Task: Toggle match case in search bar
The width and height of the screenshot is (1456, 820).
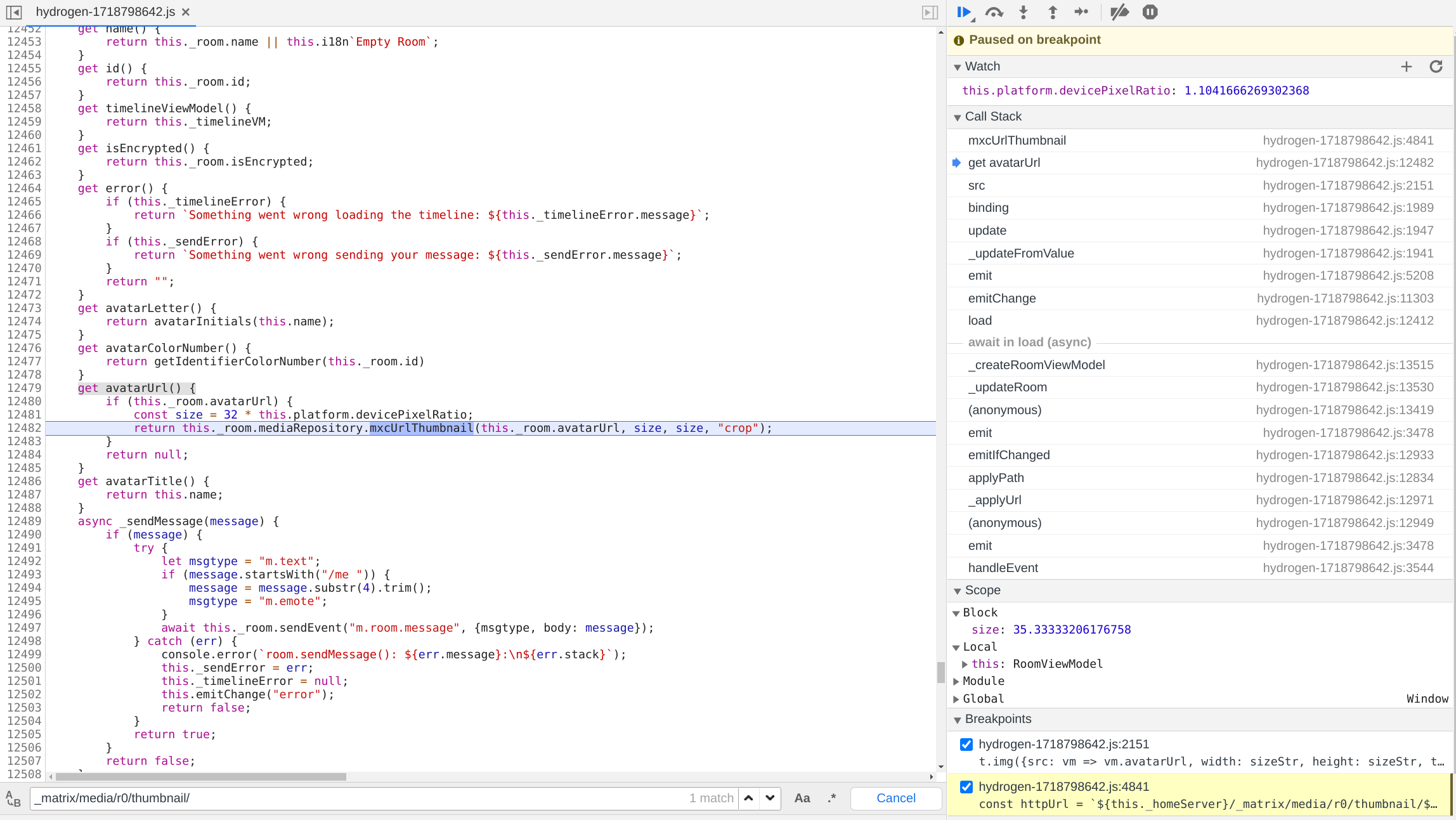Action: 802,798
